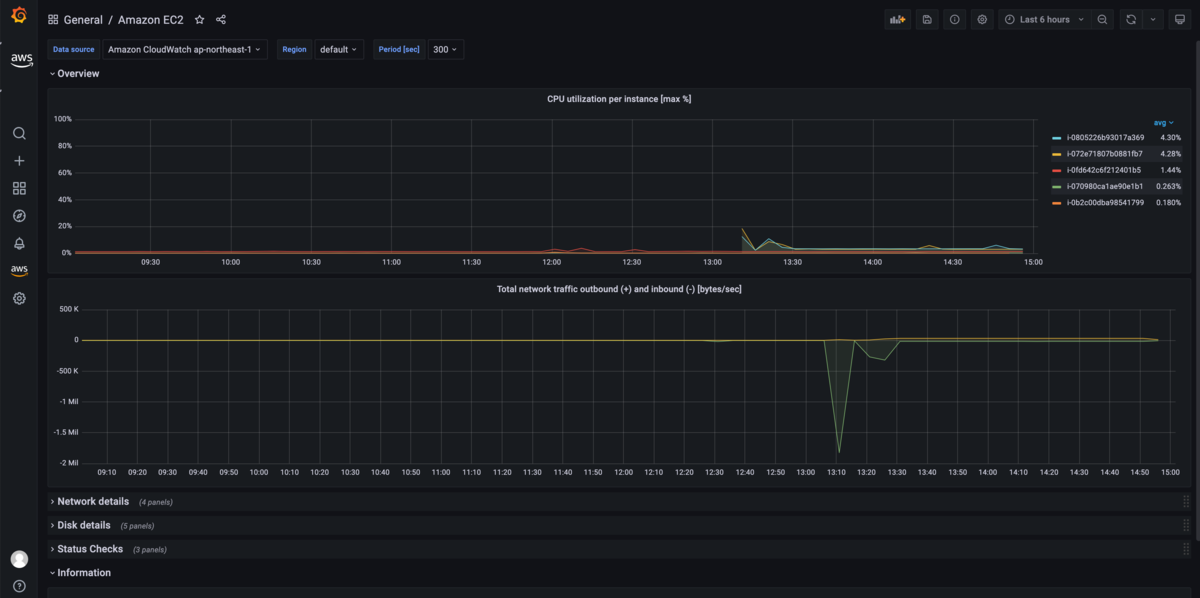
Task: Open CPU utilization per instance panel title
Action: (619, 99)
